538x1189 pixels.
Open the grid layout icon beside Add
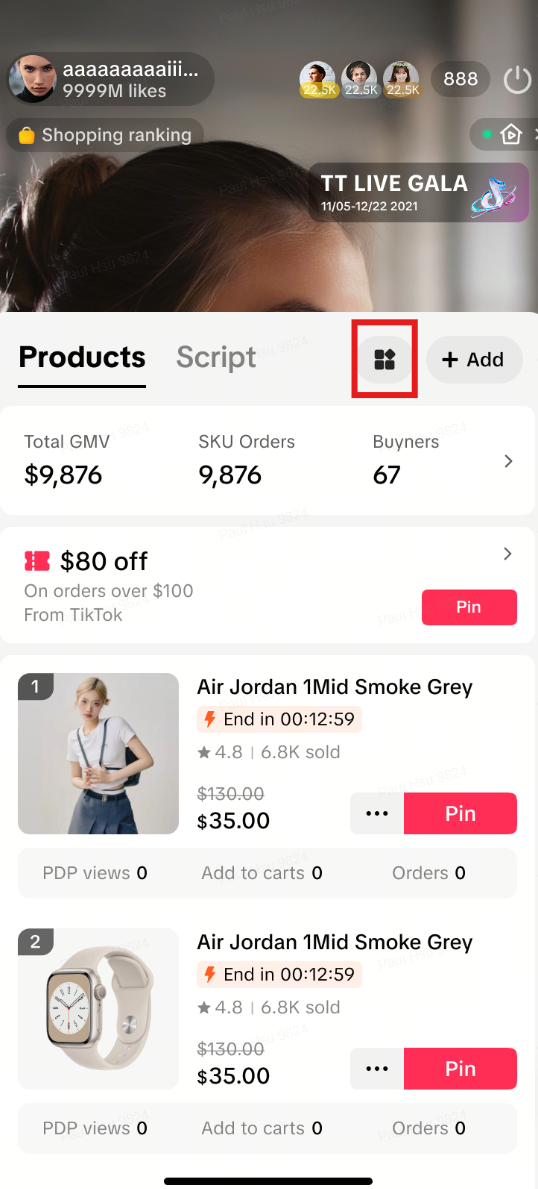click(385, 359)
